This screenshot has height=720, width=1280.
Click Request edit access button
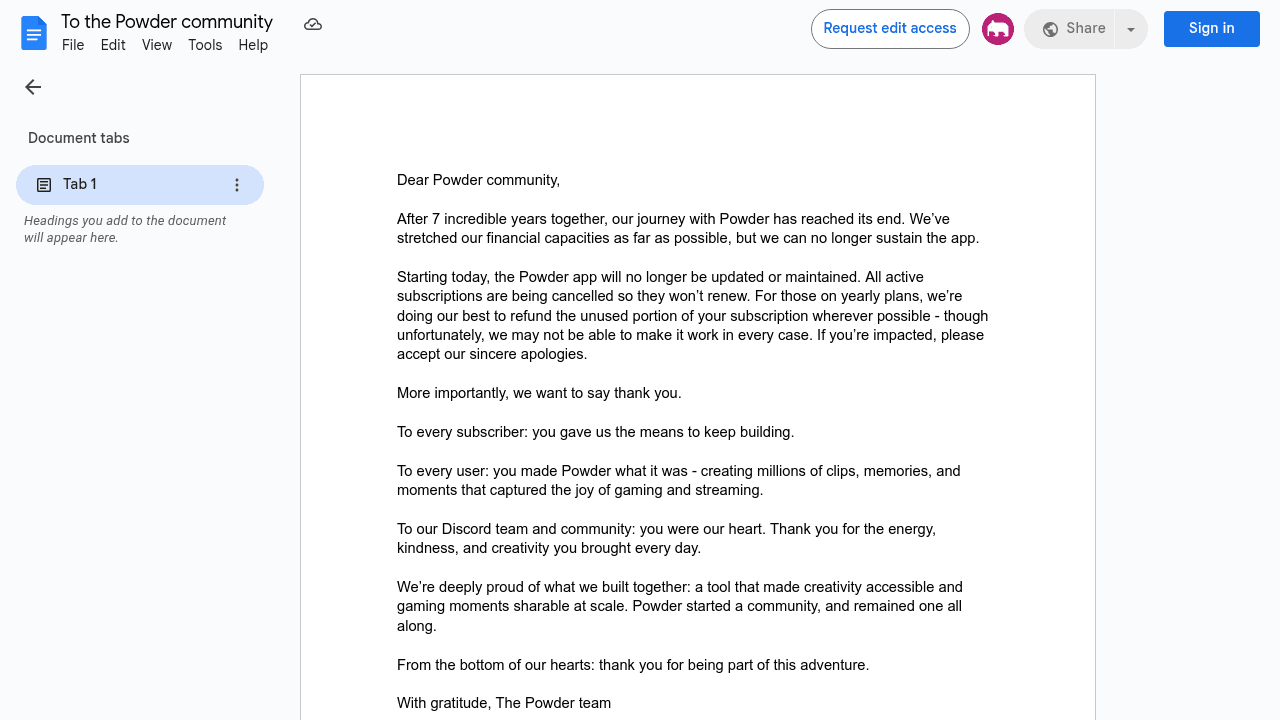point(890,29)
